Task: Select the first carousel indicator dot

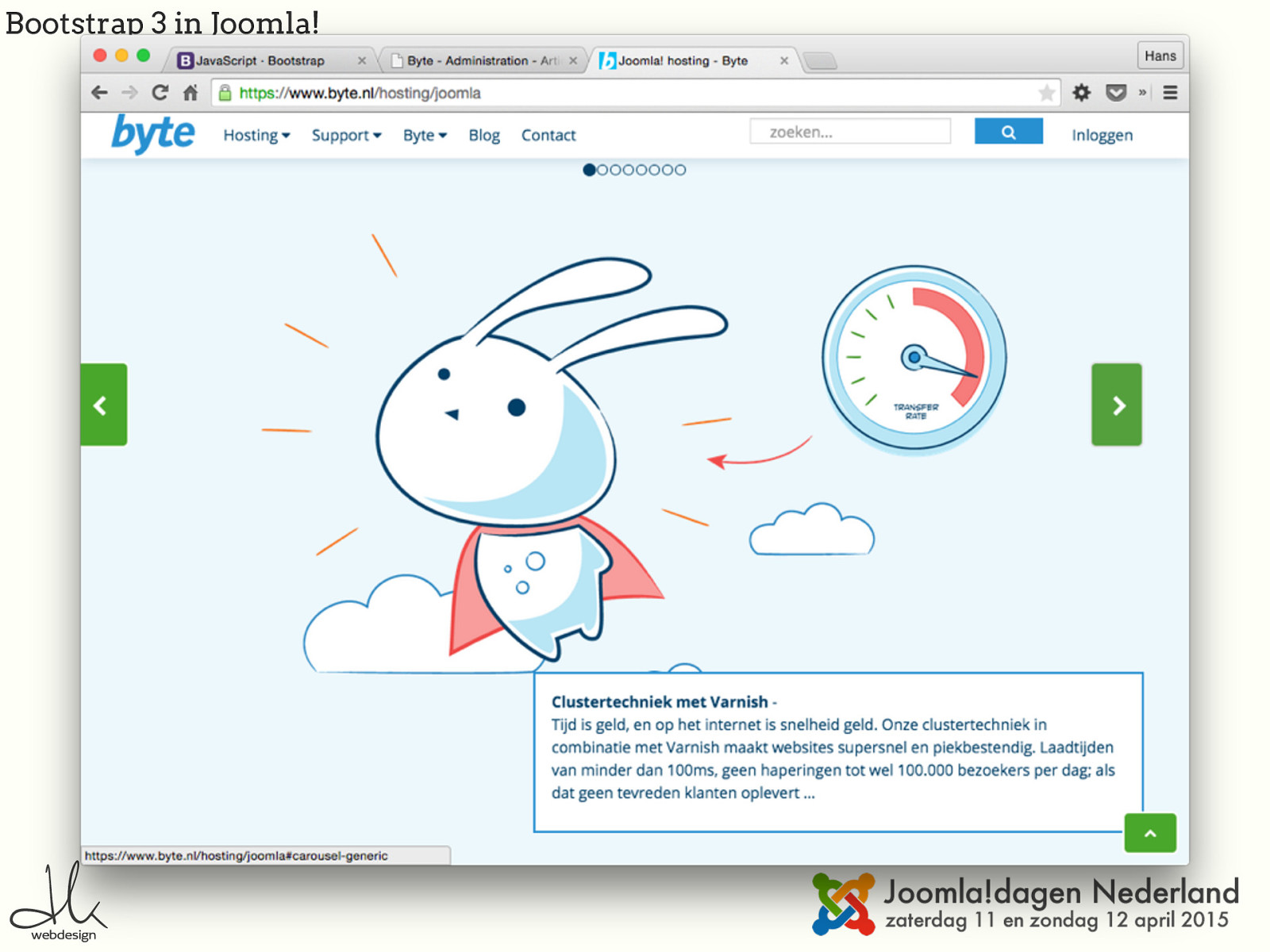Action: tap(589, 170)
